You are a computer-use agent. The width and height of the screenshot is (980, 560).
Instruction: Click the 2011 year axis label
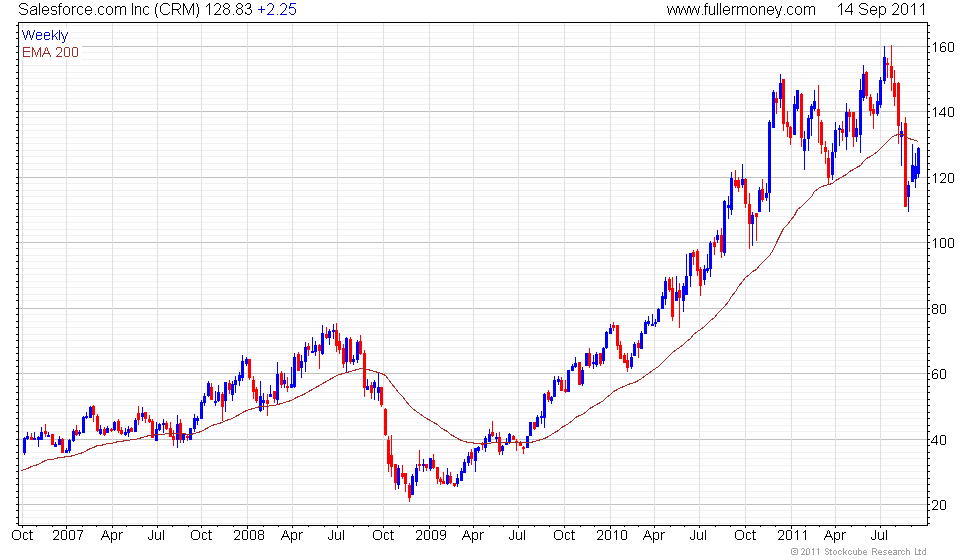[x=792, y=536]
